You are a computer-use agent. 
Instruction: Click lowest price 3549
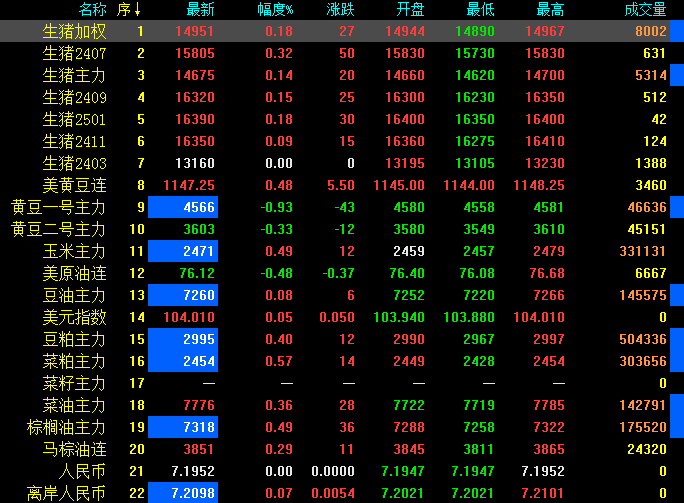(479, 229)
